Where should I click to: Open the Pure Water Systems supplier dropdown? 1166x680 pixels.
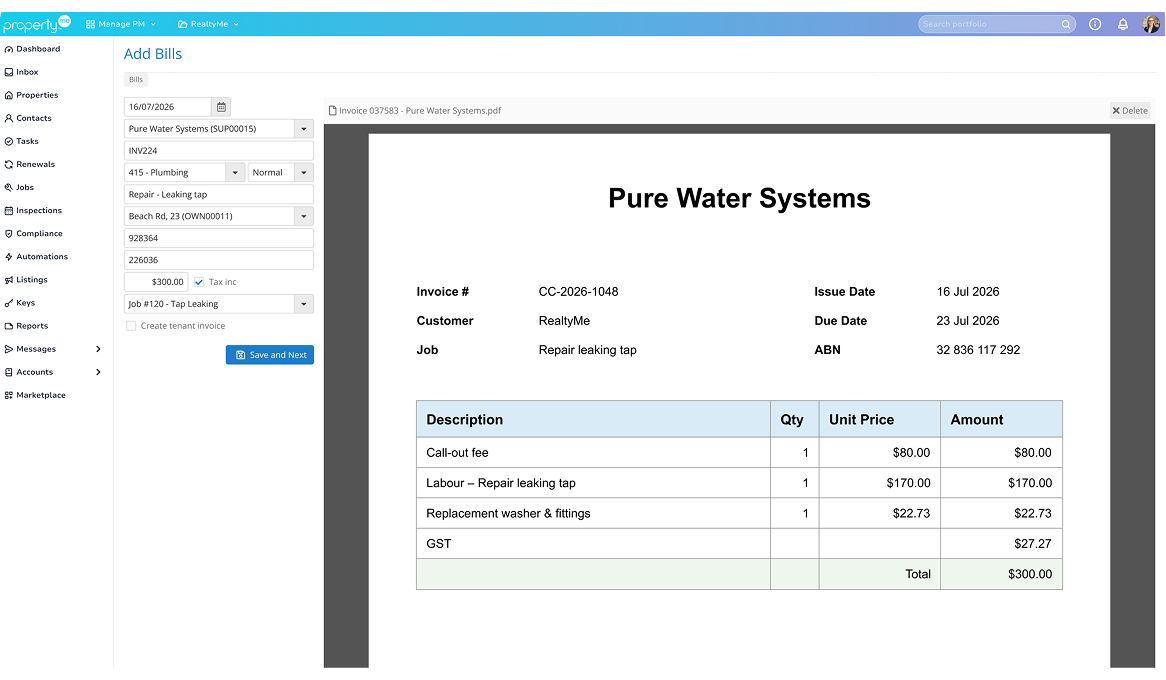303,129
